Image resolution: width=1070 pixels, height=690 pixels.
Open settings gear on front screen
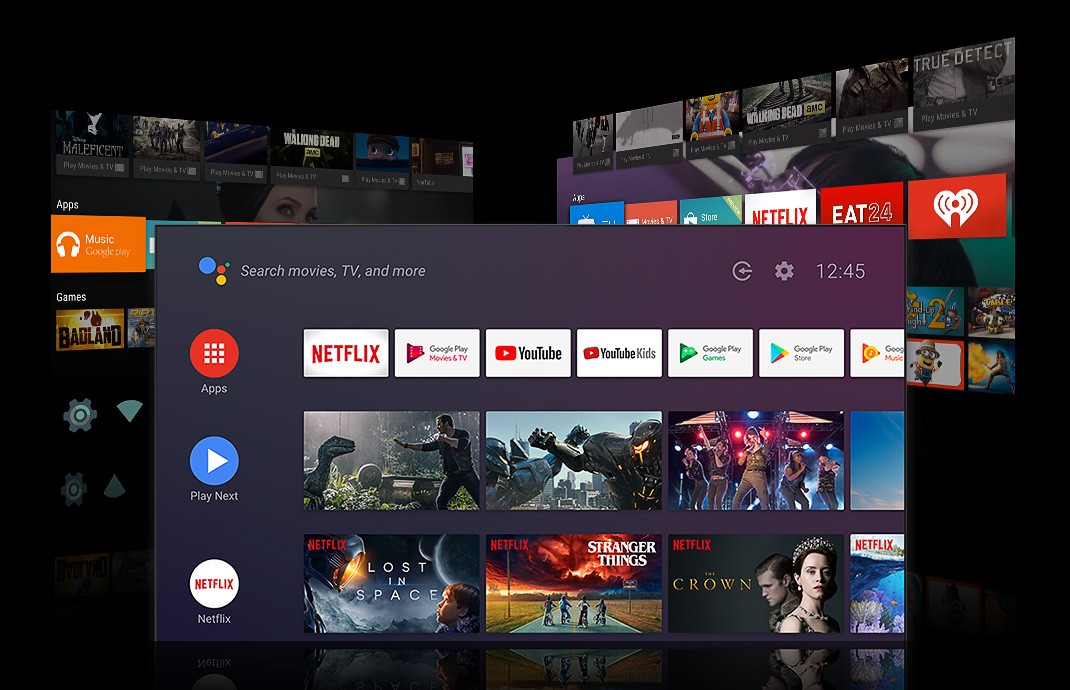(x=784, y=271)
